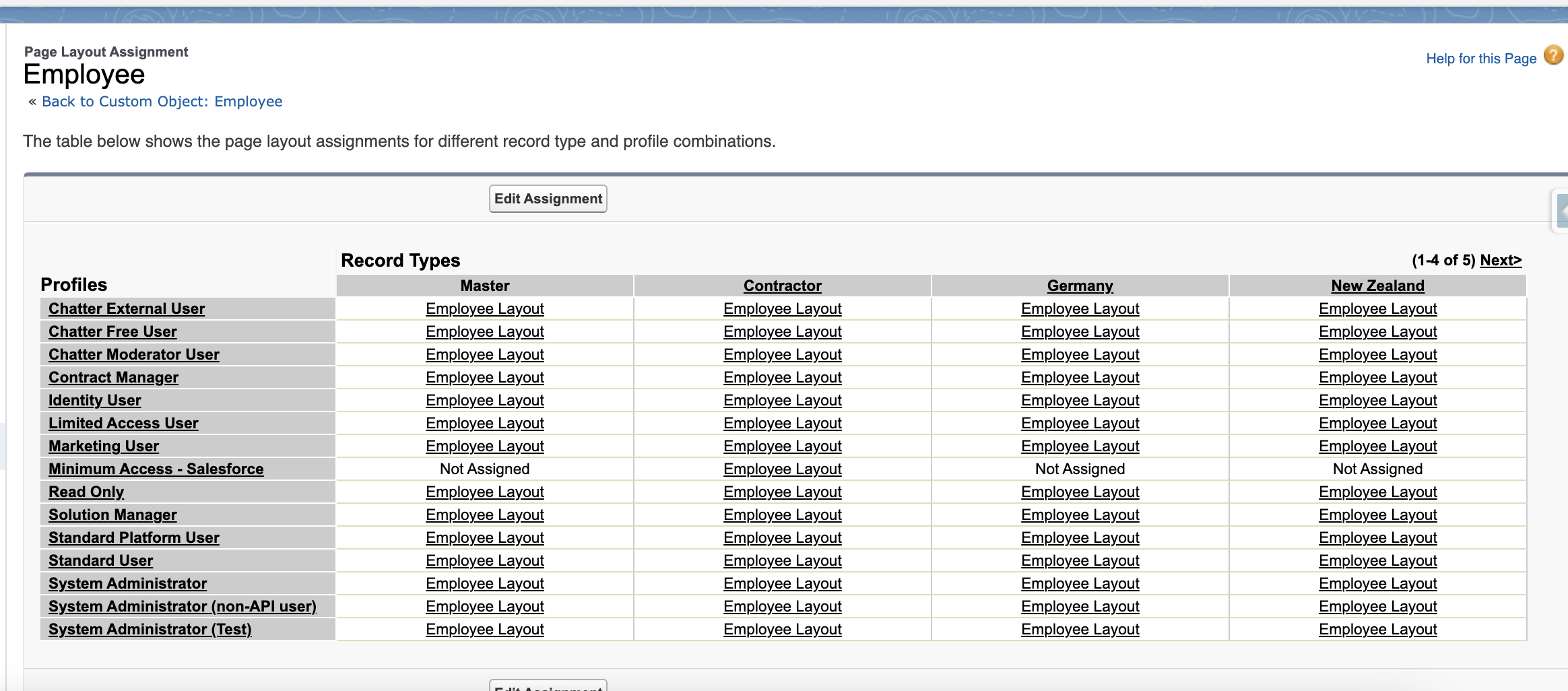Image resolution: width=1568 pixels, height=691 pixels.
Task: Click the orange help question mark icon
Action: (x=1553, y=55)
